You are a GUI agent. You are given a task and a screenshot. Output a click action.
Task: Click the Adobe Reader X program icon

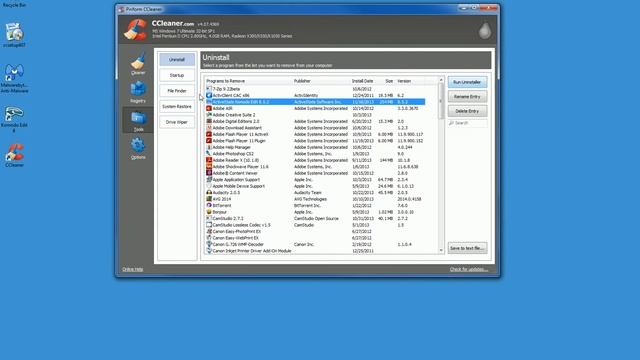[x=209, y=160]
